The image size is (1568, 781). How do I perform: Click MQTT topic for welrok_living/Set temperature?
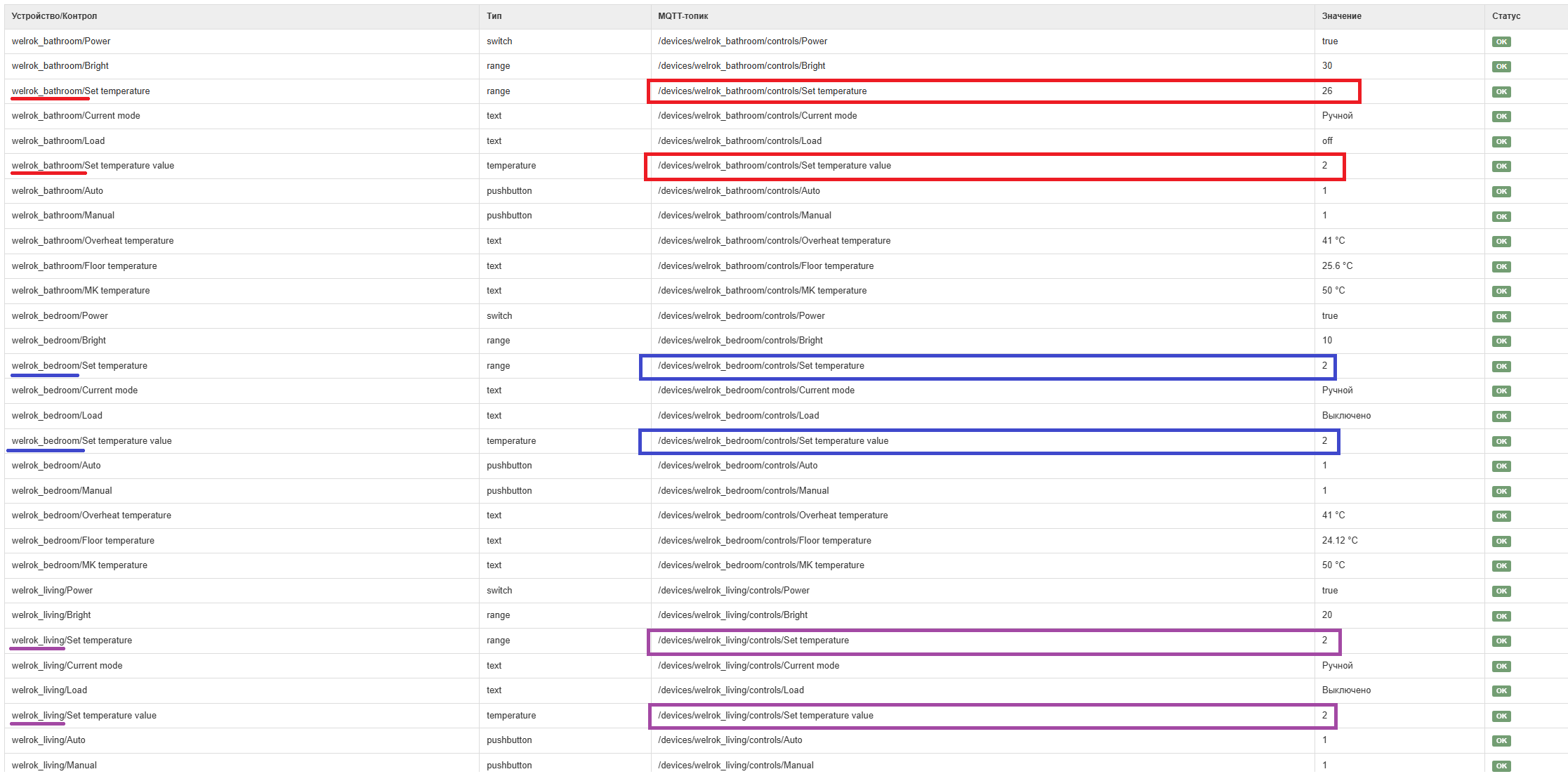(x=753, y=641)
